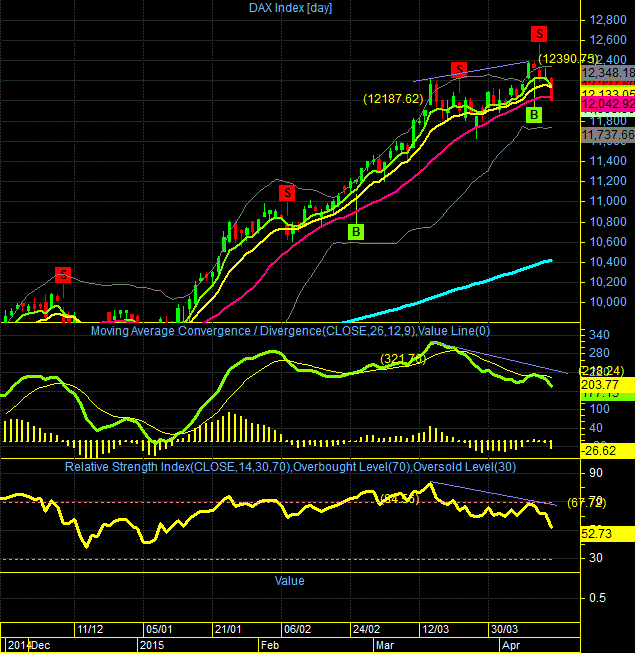Click the 90 RSI axis label
Image resolution: width=635 pixels, height=653 pixels.
(x=596, y=473)
